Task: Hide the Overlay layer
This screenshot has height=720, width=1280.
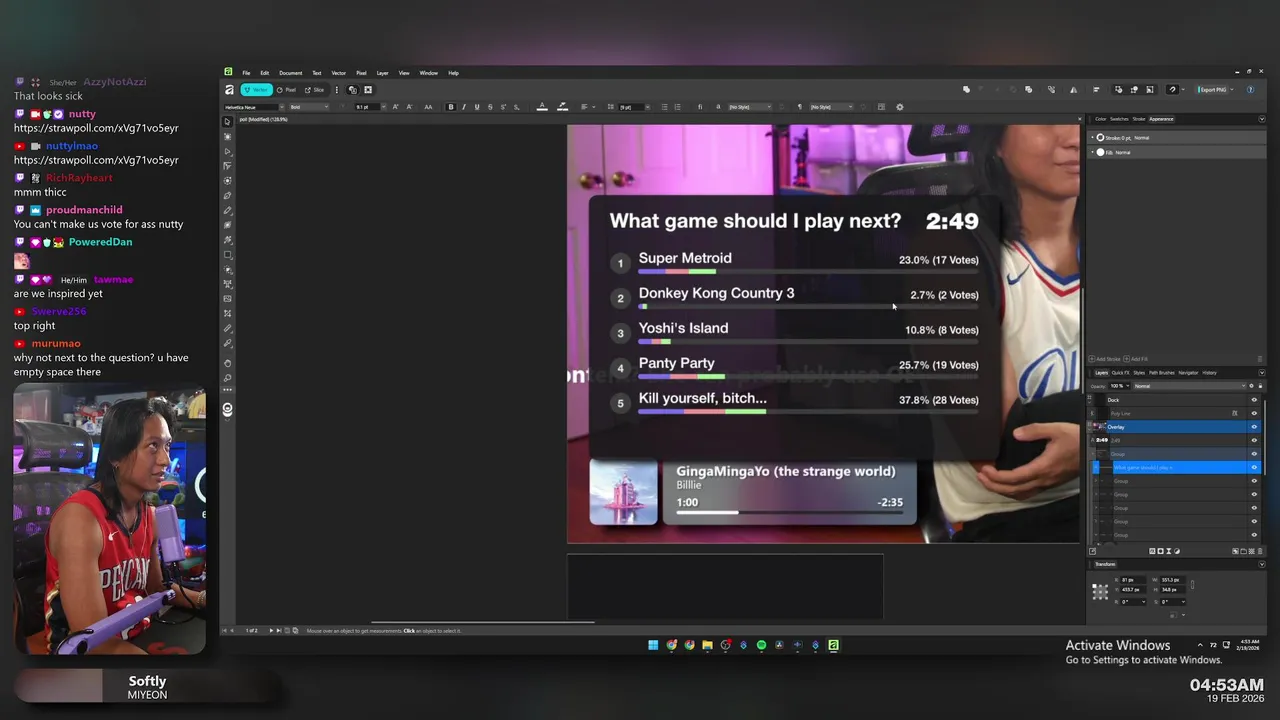Action: pos(1254,427)
